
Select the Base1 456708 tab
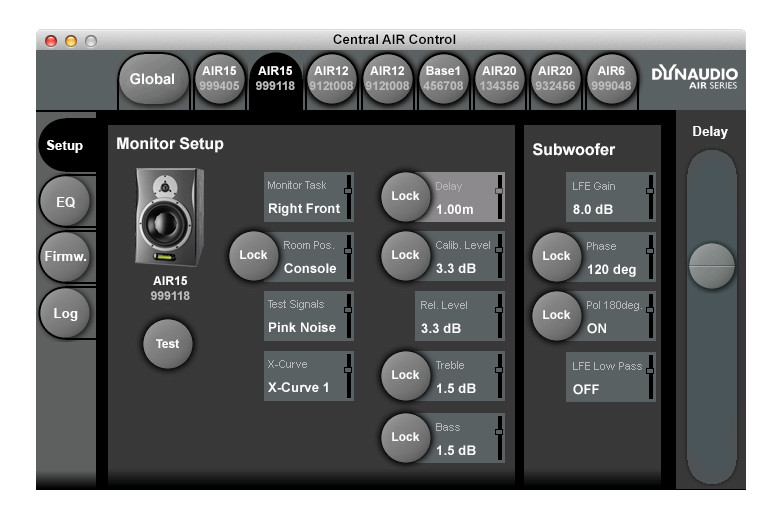pos(443,78)
